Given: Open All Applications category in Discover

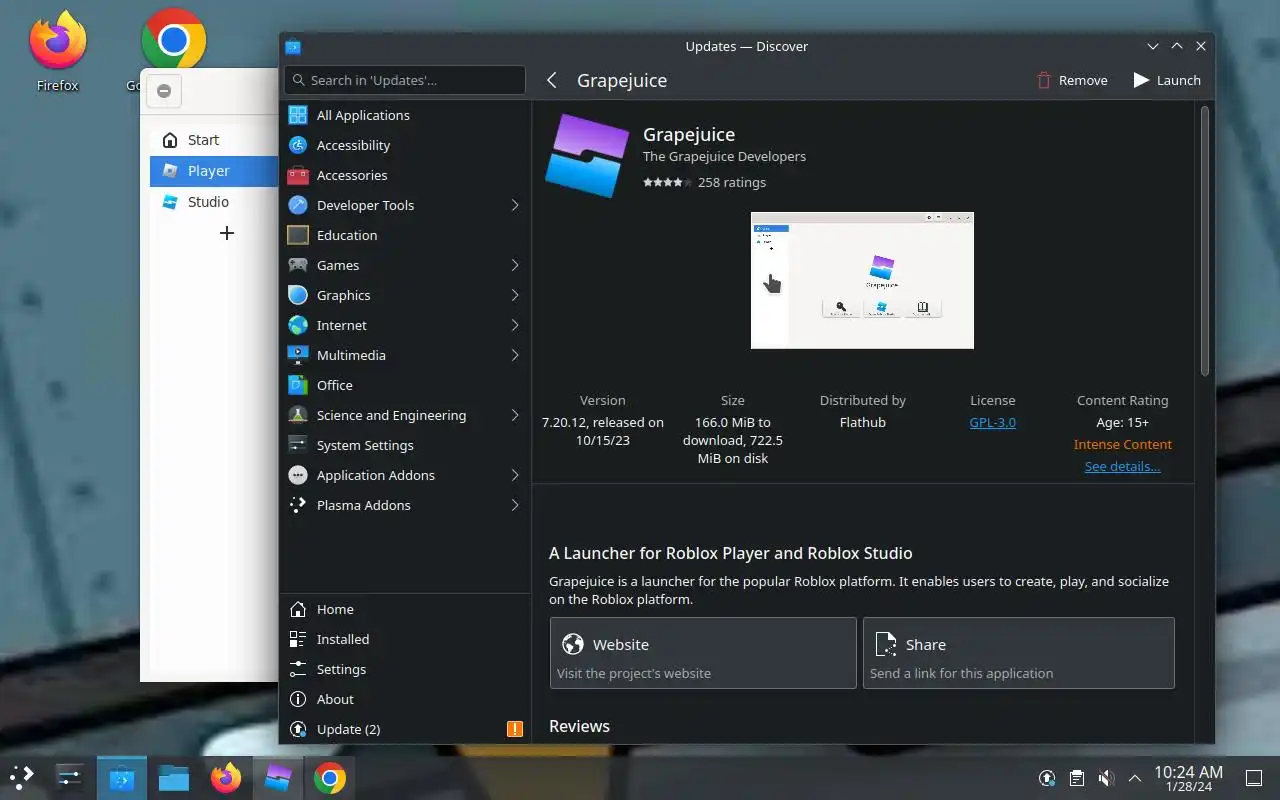Looking at the screenshot, I should [x=405, y=115].
